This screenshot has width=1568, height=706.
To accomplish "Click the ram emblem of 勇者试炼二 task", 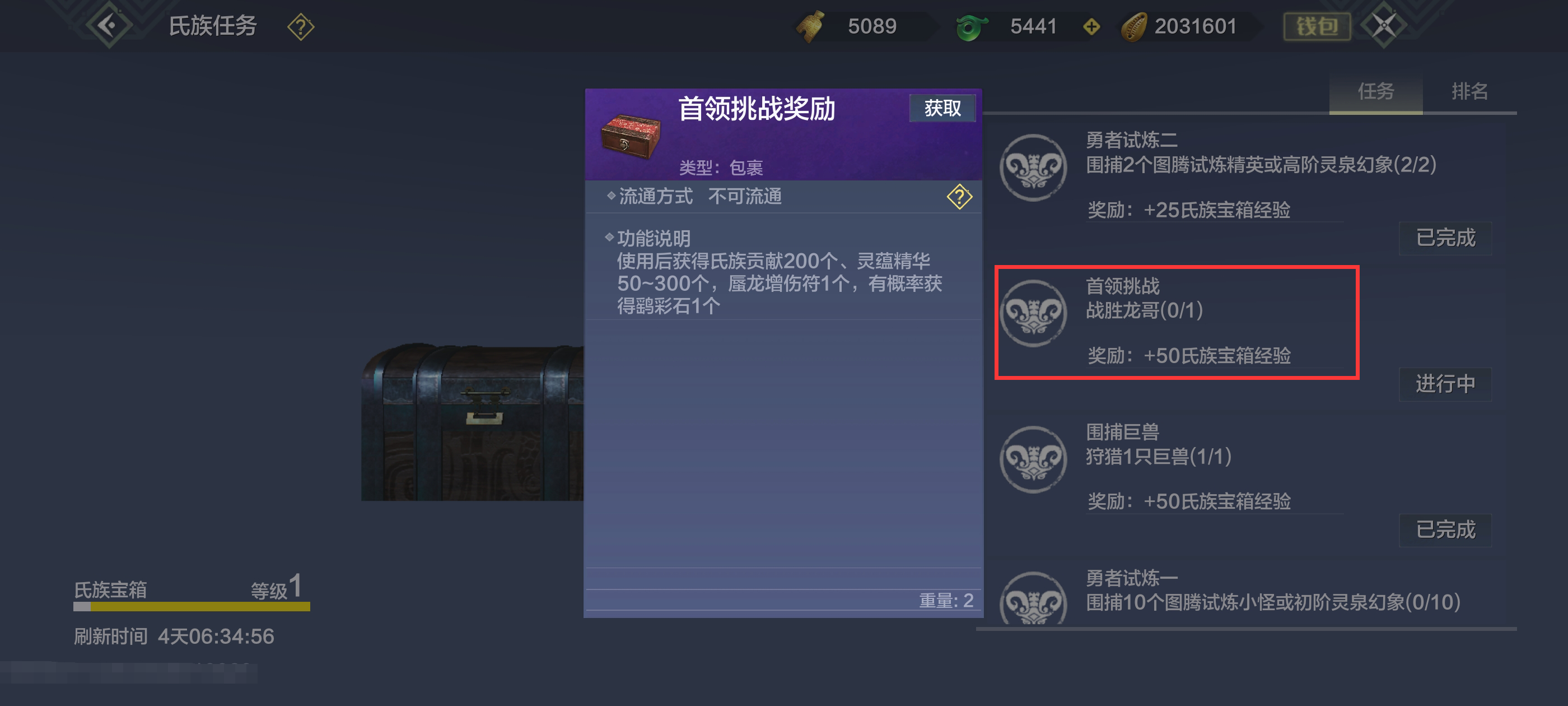I will (1033, 168).
